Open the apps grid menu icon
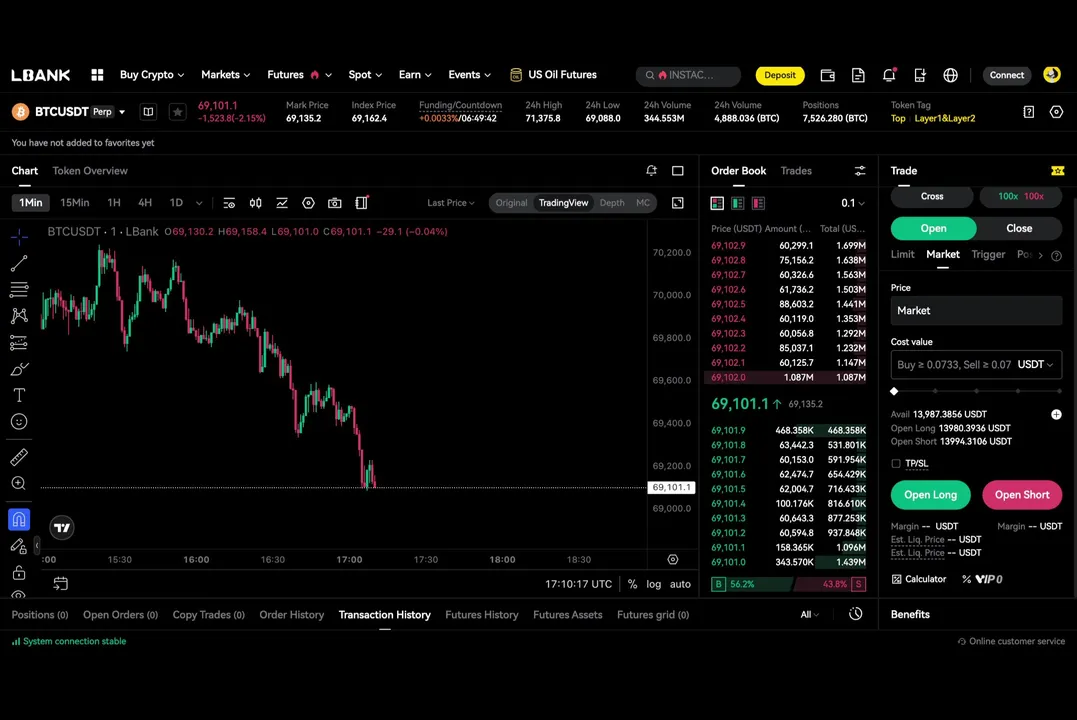Image resolution: width=1077 pixels, height=720 pixels. point(97,75)
